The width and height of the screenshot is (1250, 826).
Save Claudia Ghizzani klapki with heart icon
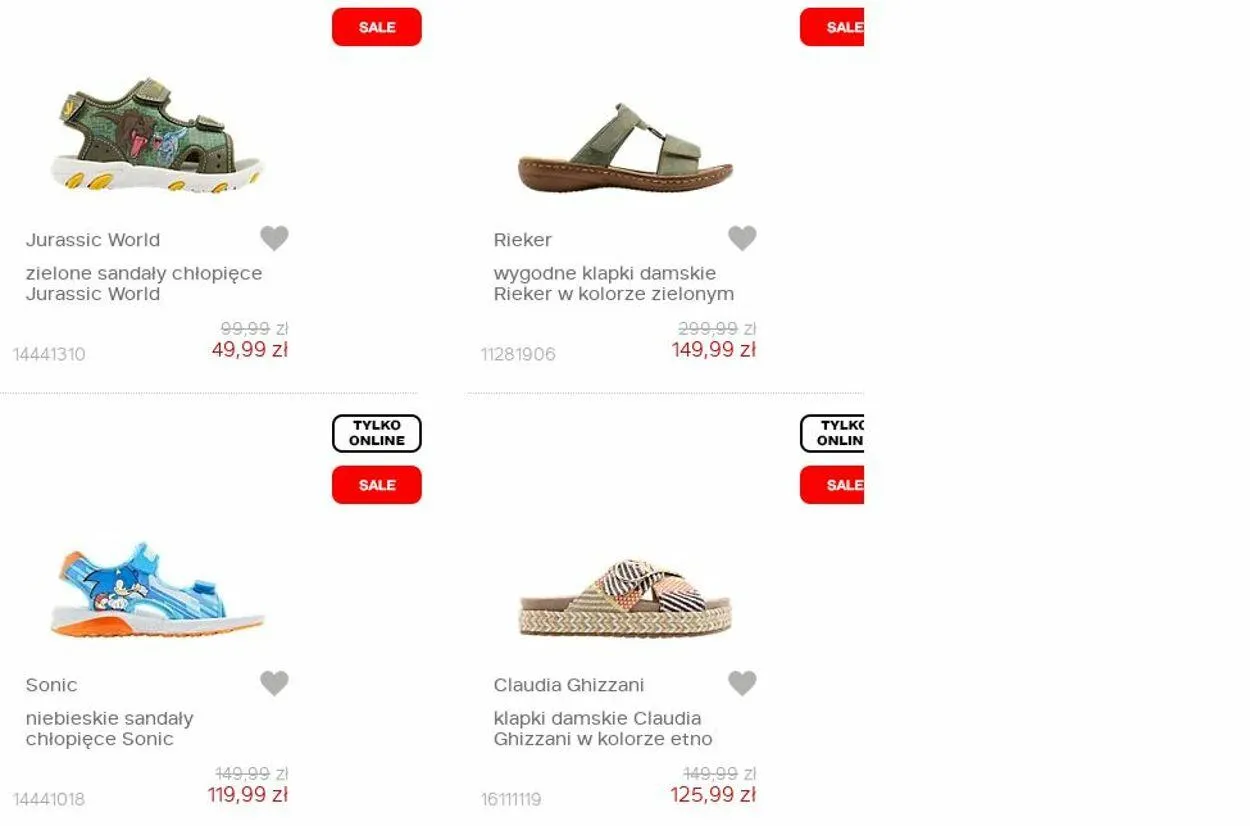742,683
